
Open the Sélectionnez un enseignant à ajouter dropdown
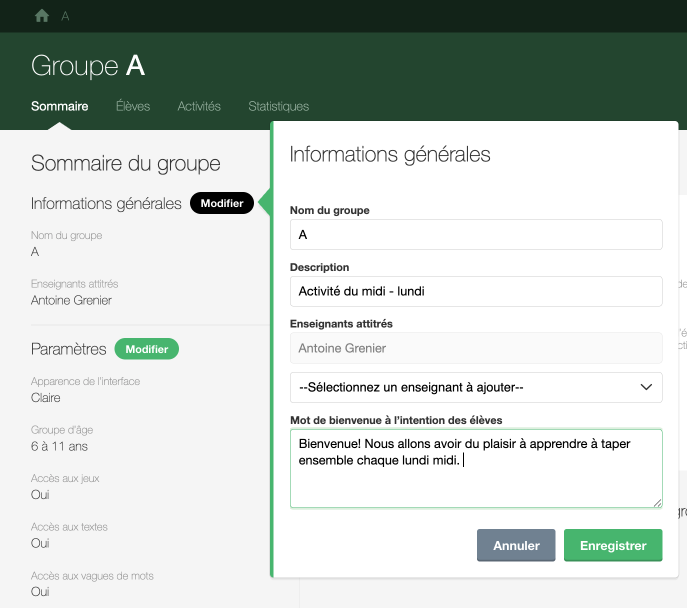(x=465, y=387)
